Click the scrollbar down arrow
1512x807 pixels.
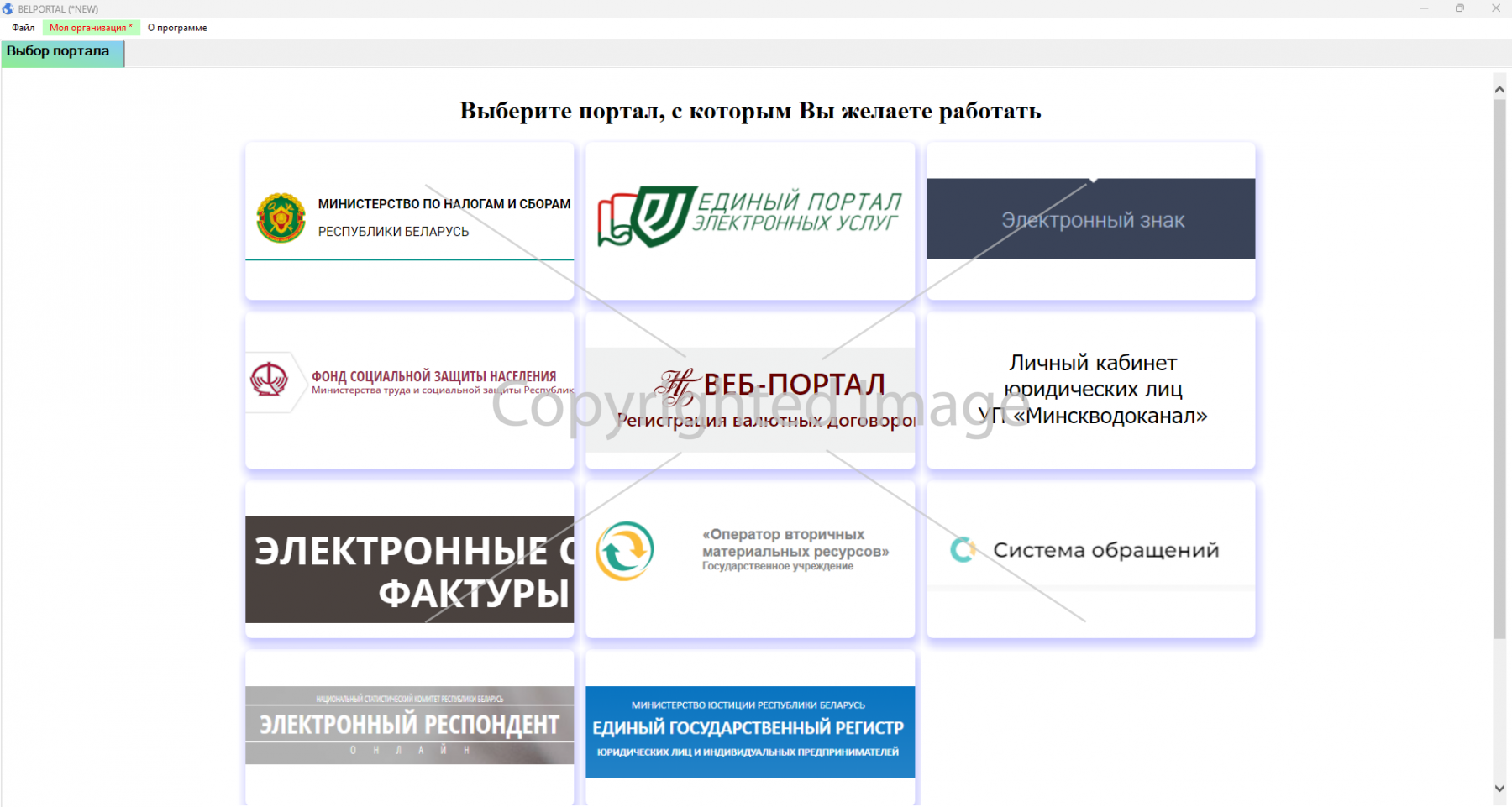click(x=1499, y=789)
